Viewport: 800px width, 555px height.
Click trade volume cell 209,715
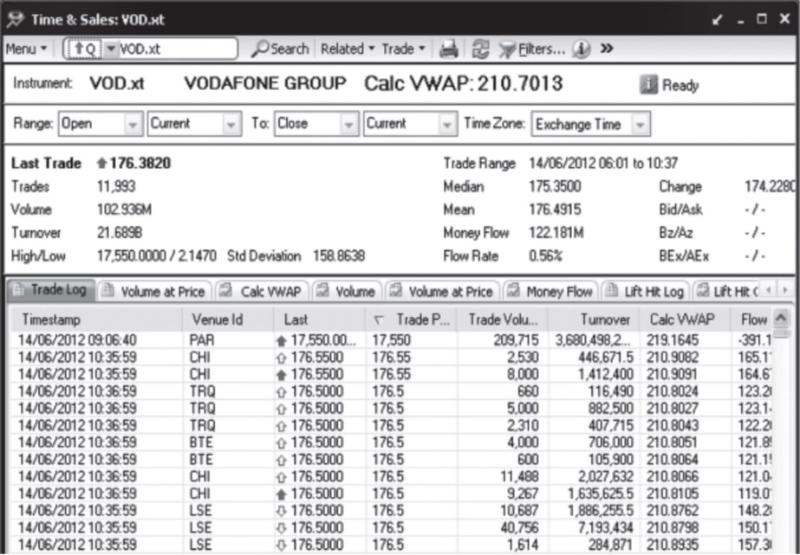click(515, 340)
